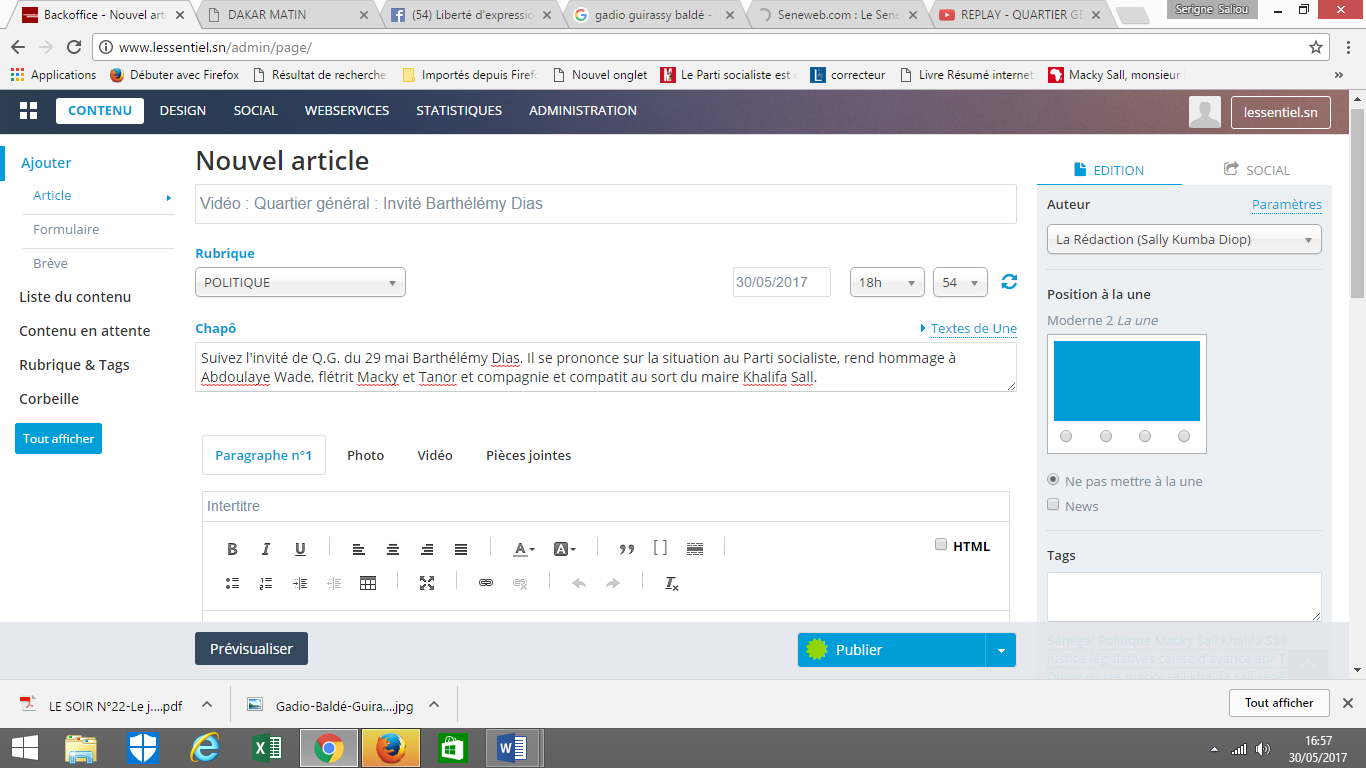This screenshot has width=1366, height=768.
Task: Refresh the publication date and time
Action: pyautogui.click(x=1009, y=282)
